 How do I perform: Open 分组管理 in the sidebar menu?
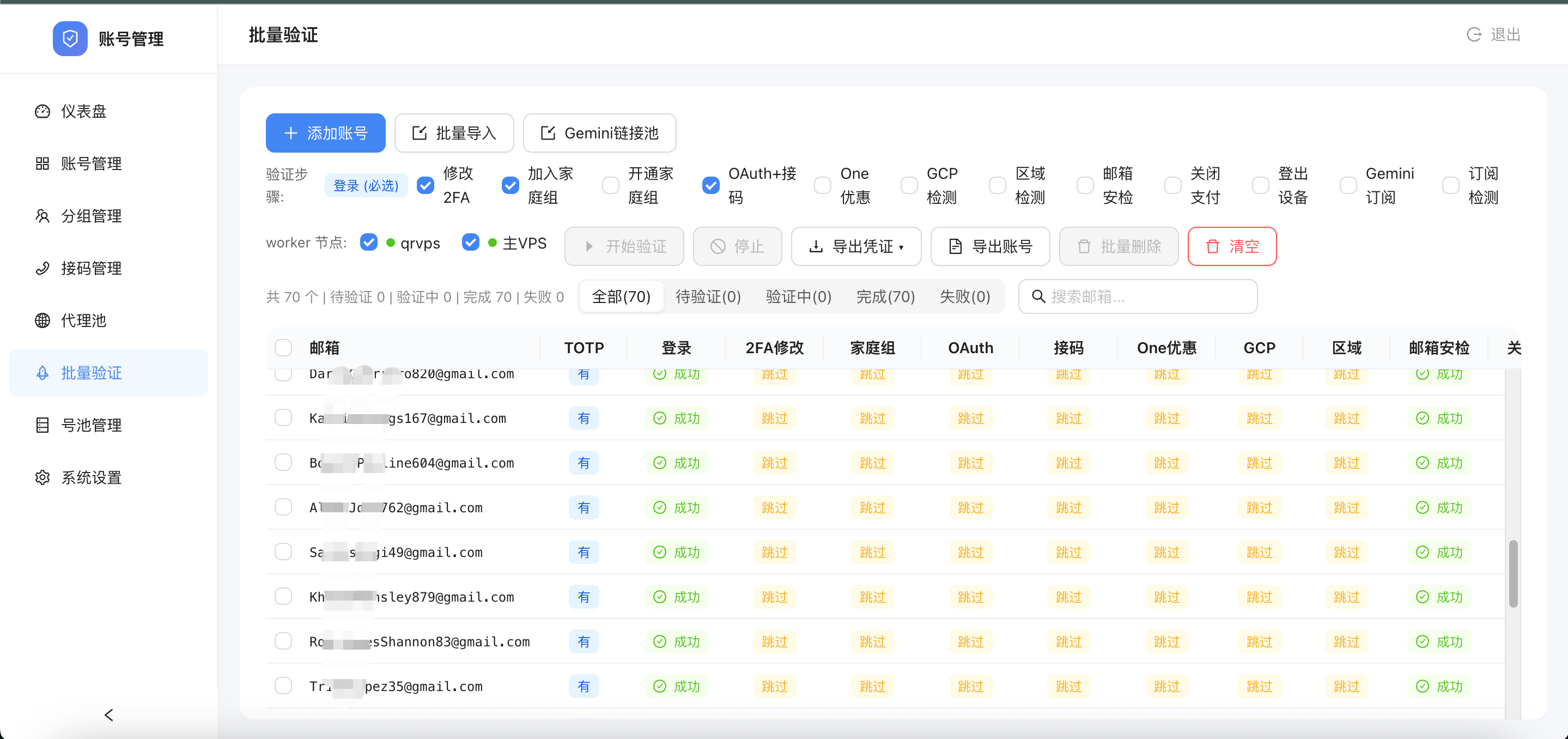(108, 216)
